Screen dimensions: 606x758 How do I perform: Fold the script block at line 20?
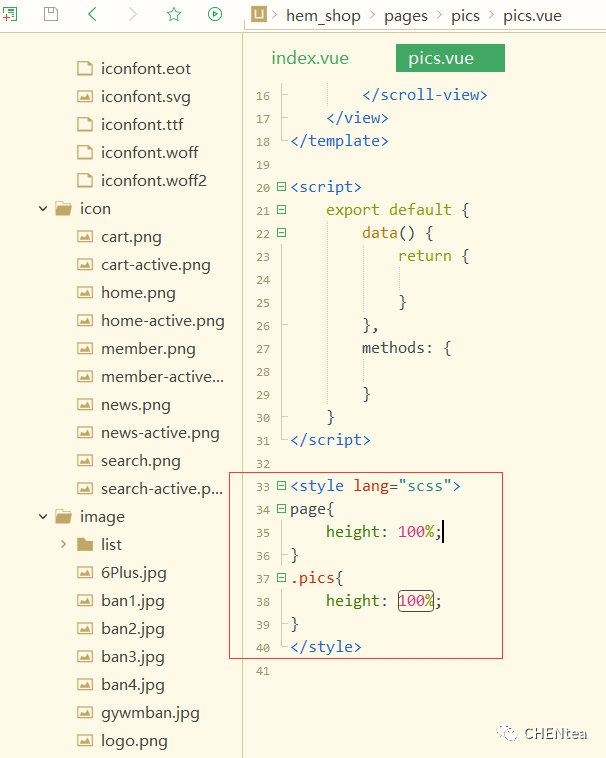(x=282, y=187)
